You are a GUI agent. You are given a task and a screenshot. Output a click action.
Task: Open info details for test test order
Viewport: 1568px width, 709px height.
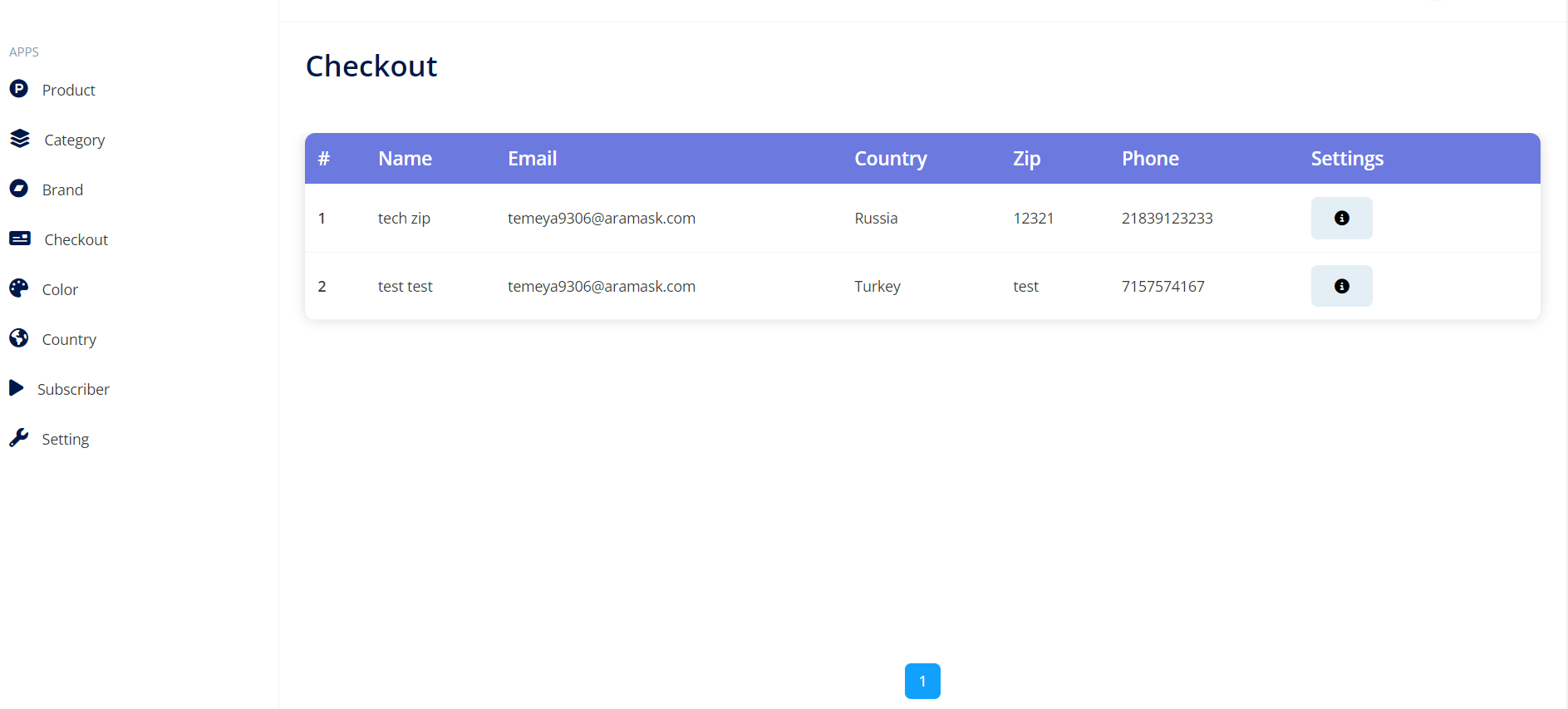(1341, 287)
